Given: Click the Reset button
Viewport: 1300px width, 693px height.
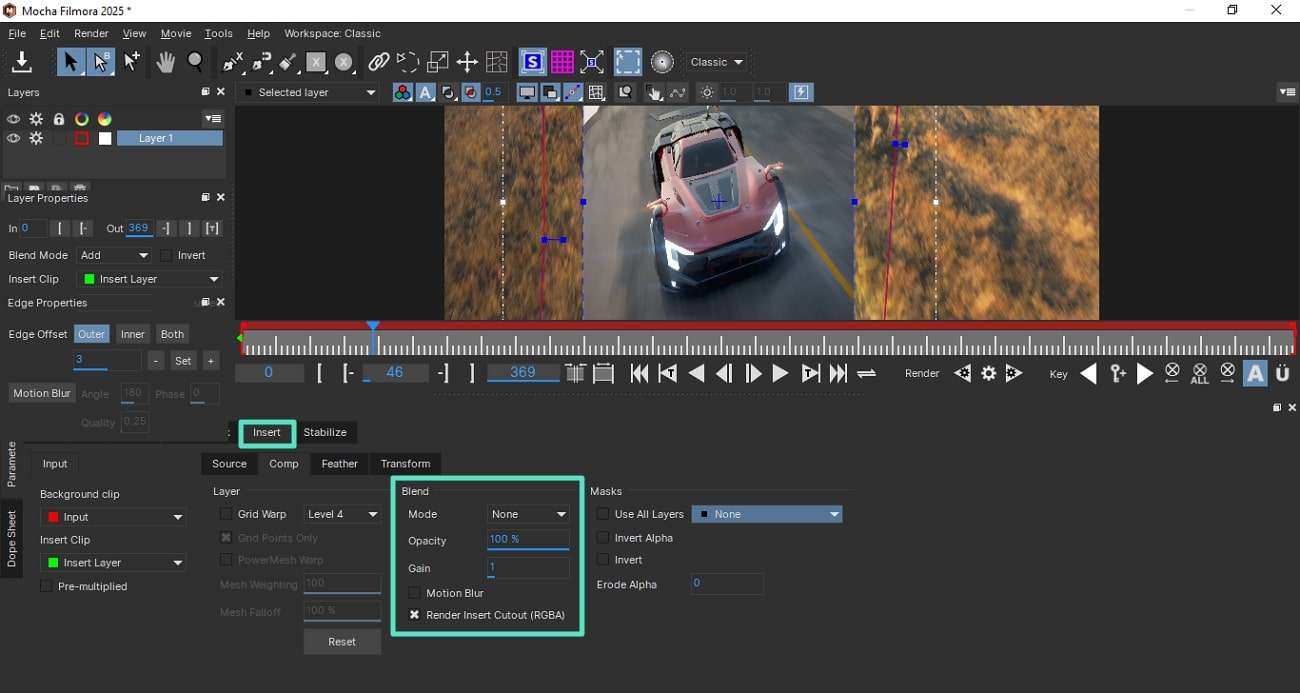Looking at the screenshot, I should (342, 642).
